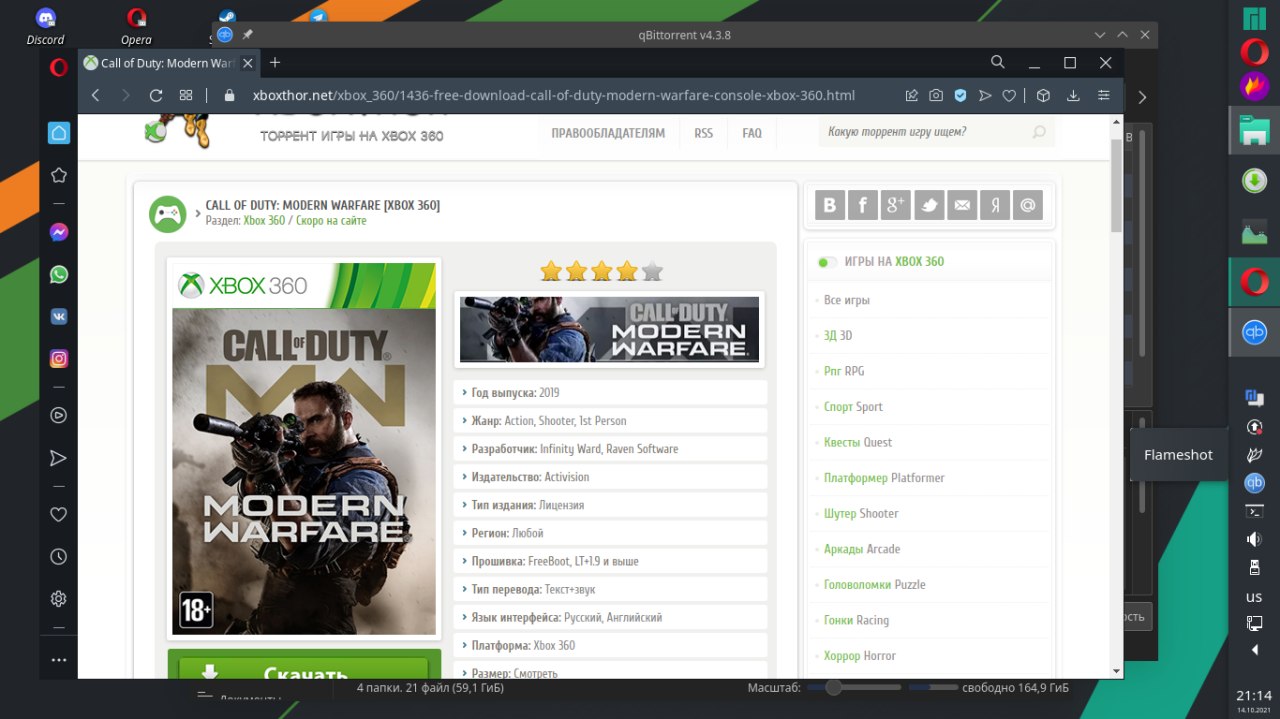Open qBittorrent in the taskbar
This screenshot has width=1280, height=719.
click(1254, 333)
